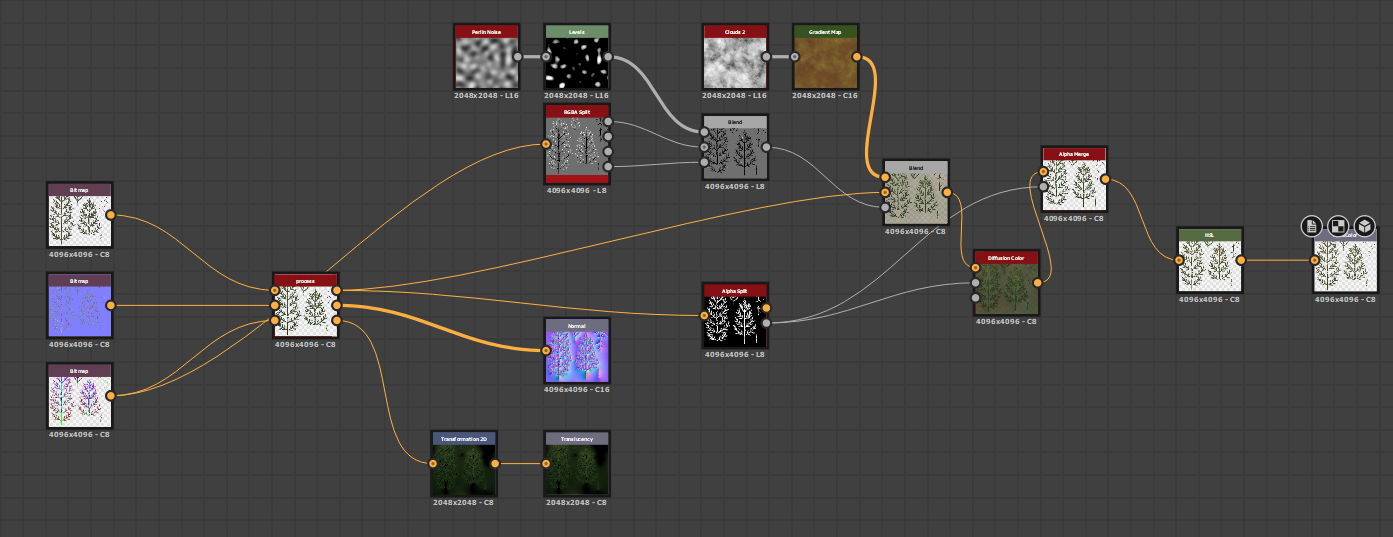
Task: Select the Diffusion Color node
Action: (x=1007, y=283)
